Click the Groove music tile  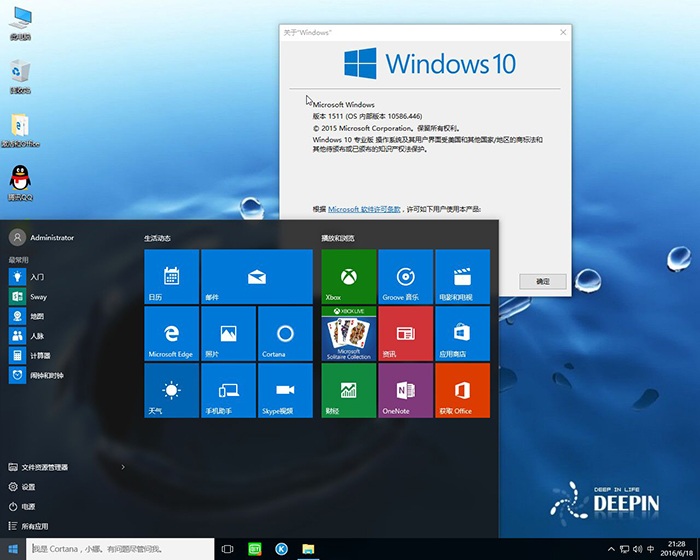[405, 277]
